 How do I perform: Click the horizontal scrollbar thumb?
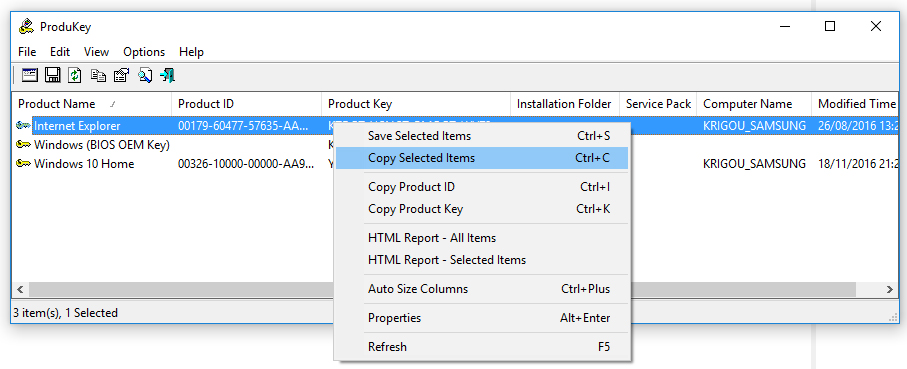point(442,289)
